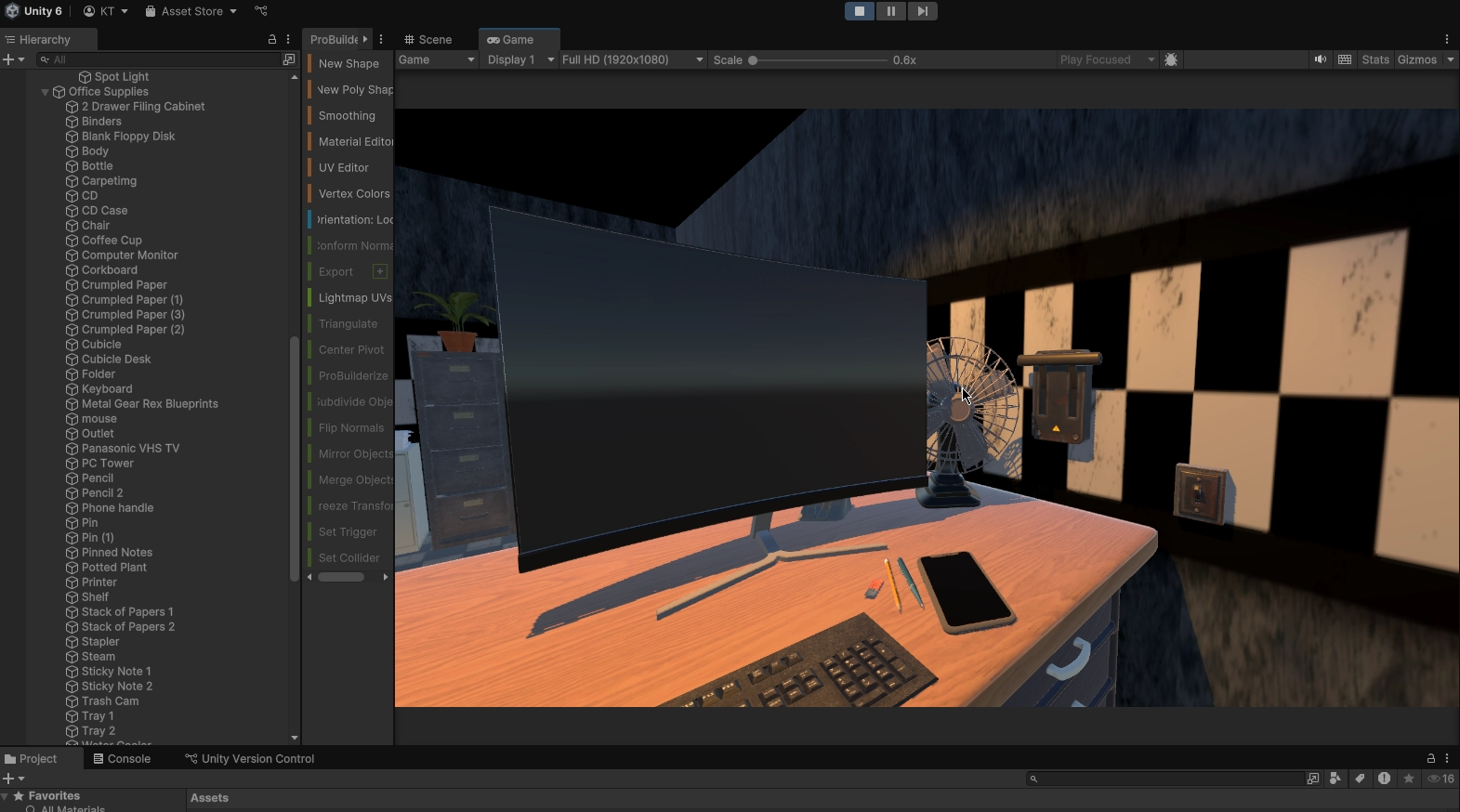Toggle hidden packages visibility in Project
The width and height of the screenshot is (1460, 812).
pos(1440,779)
